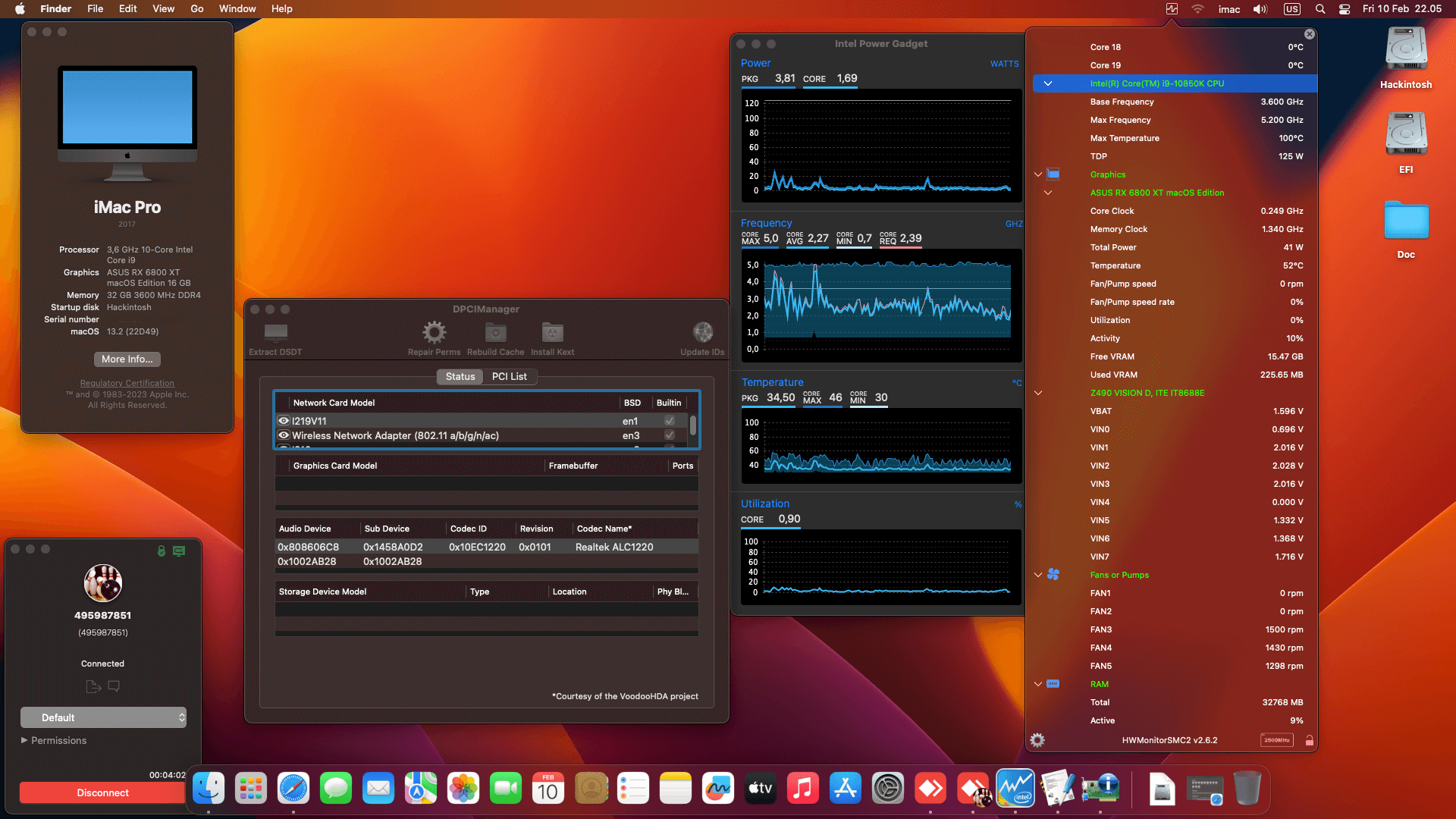Toggle the eye icon for the Wireless Network Adapter
The width and height of the screenshot is (1456, 819).
pyautogui.click(x=284, y=435)
